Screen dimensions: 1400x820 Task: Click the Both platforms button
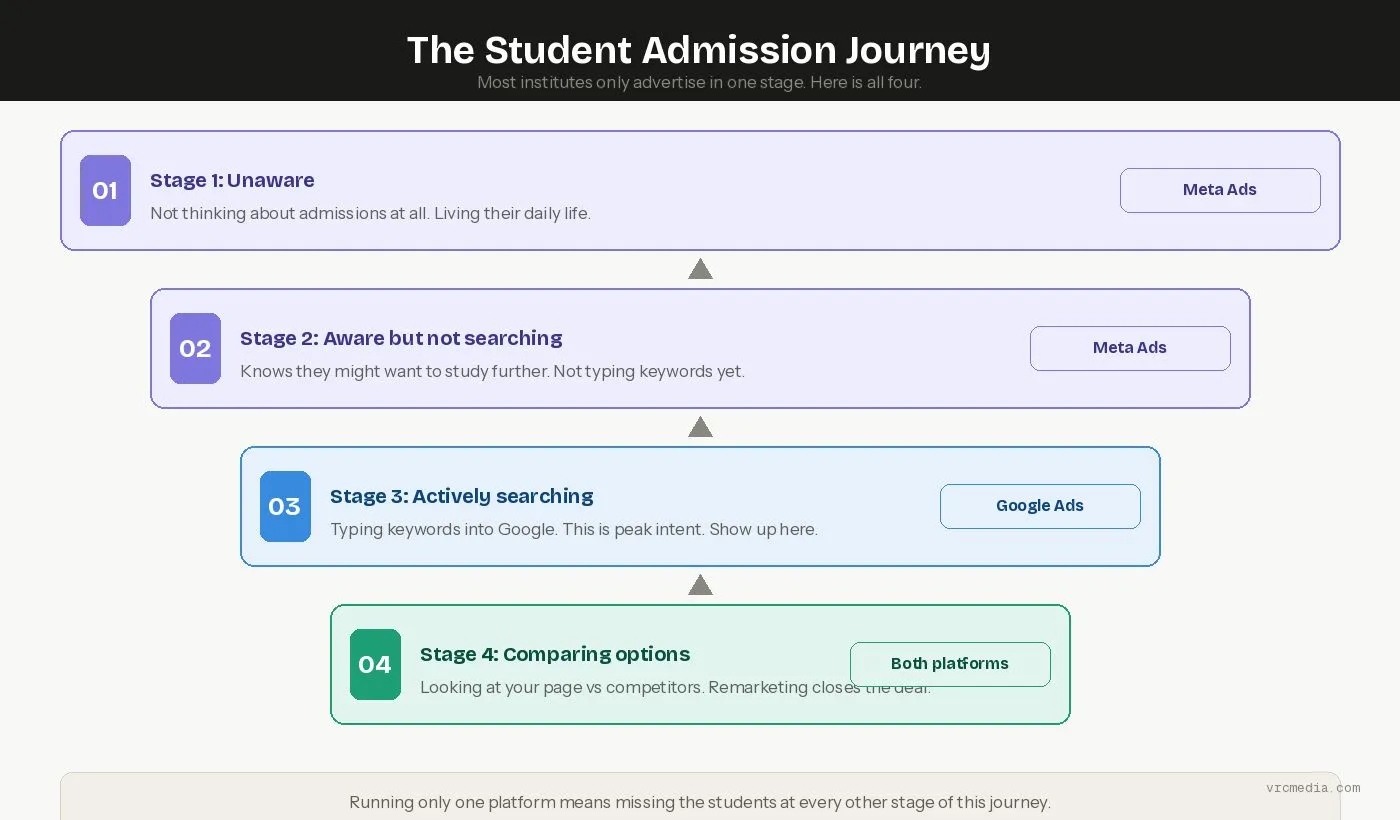click(950, 664)
